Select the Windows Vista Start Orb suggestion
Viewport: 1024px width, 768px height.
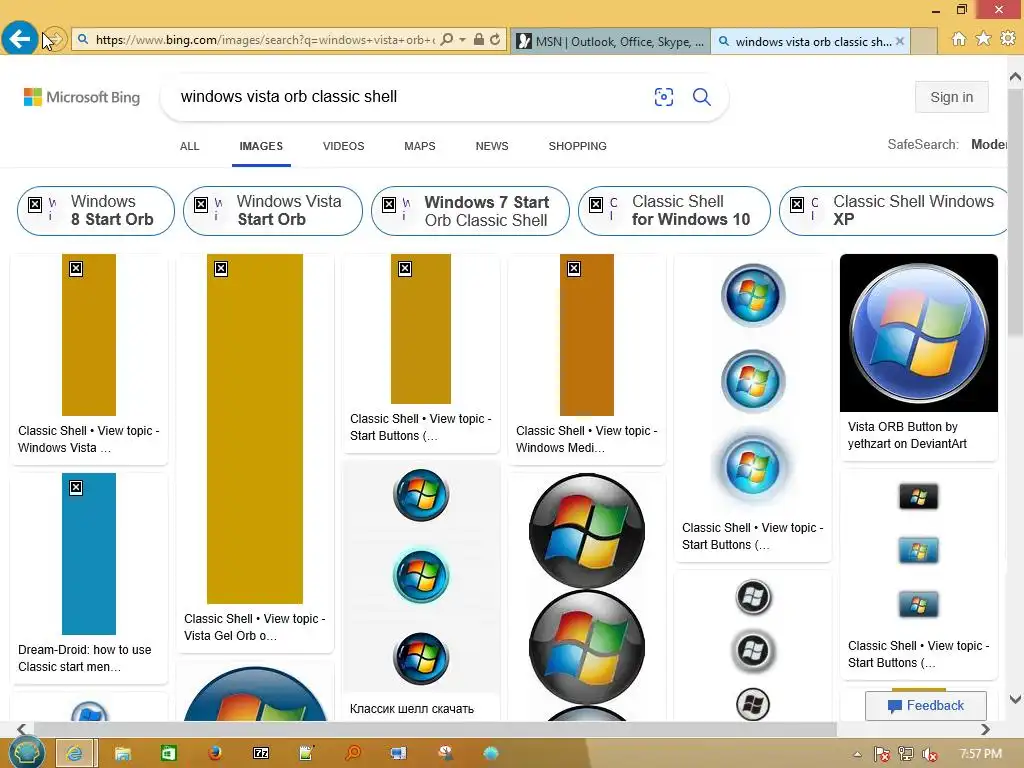273,211
